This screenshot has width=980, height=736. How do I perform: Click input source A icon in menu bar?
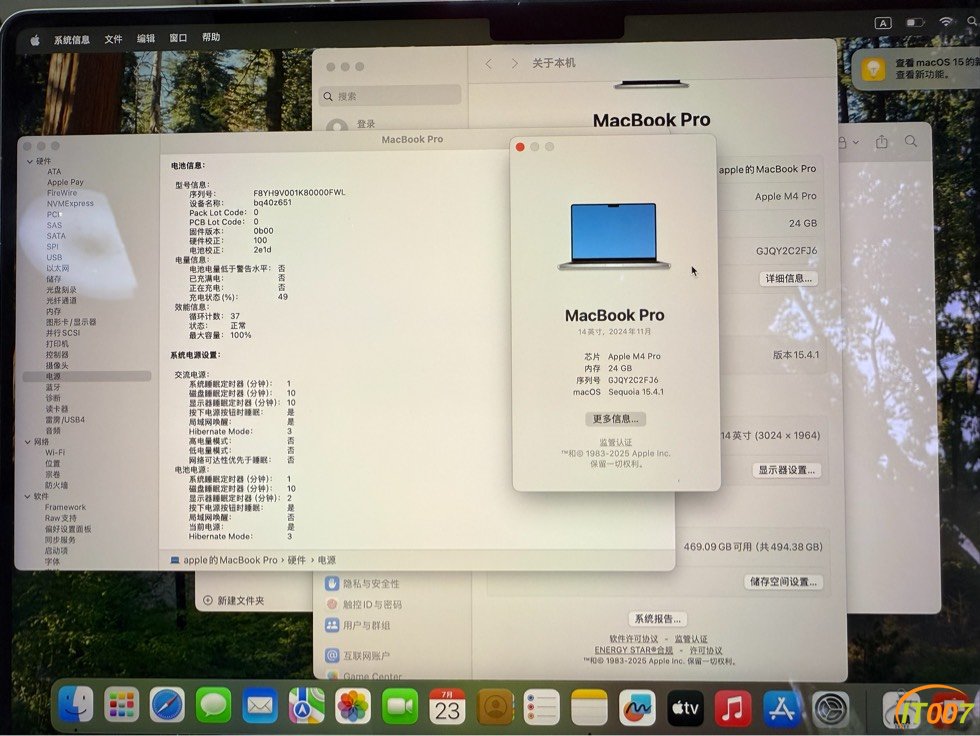tap(882, 23)
